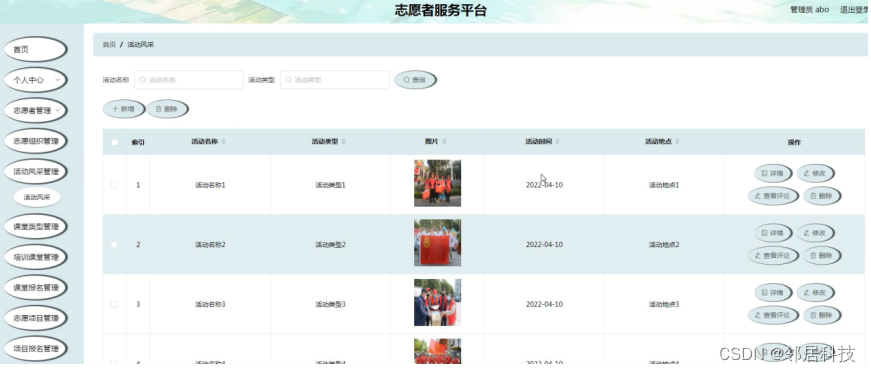
Task: Click the 2022-04-10 date in row 2
Action: (x=544, y=244)
